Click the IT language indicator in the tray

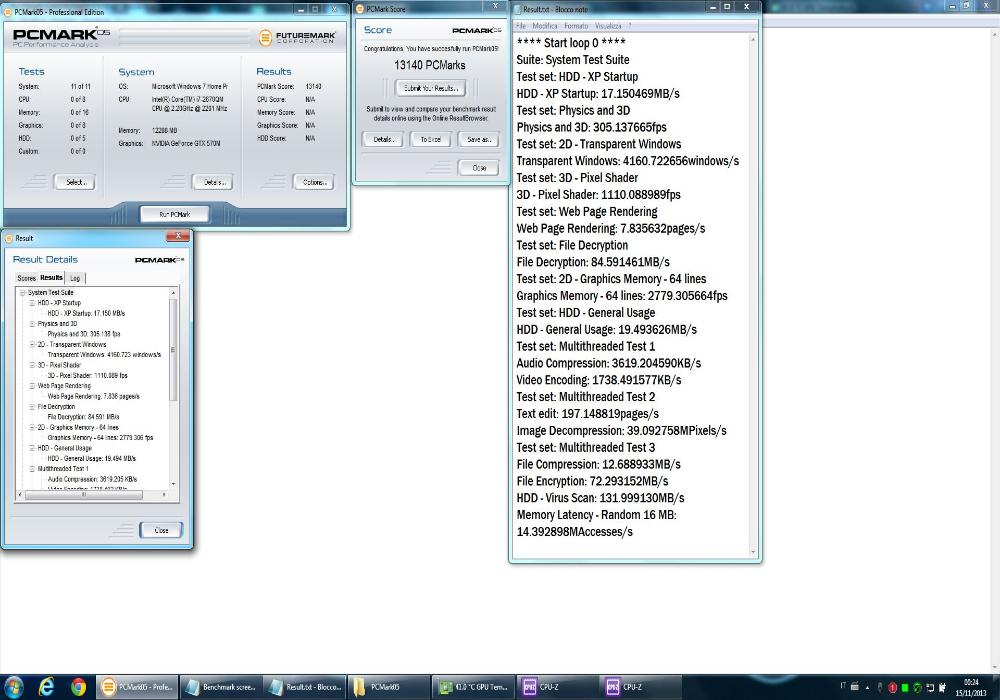pyautogui.click(x=842, y=686)
